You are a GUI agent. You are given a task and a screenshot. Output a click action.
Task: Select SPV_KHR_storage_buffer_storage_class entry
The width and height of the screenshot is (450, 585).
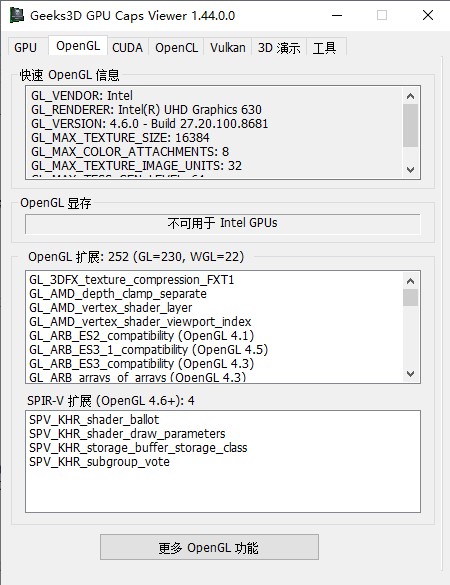click(x=138, y=448)
